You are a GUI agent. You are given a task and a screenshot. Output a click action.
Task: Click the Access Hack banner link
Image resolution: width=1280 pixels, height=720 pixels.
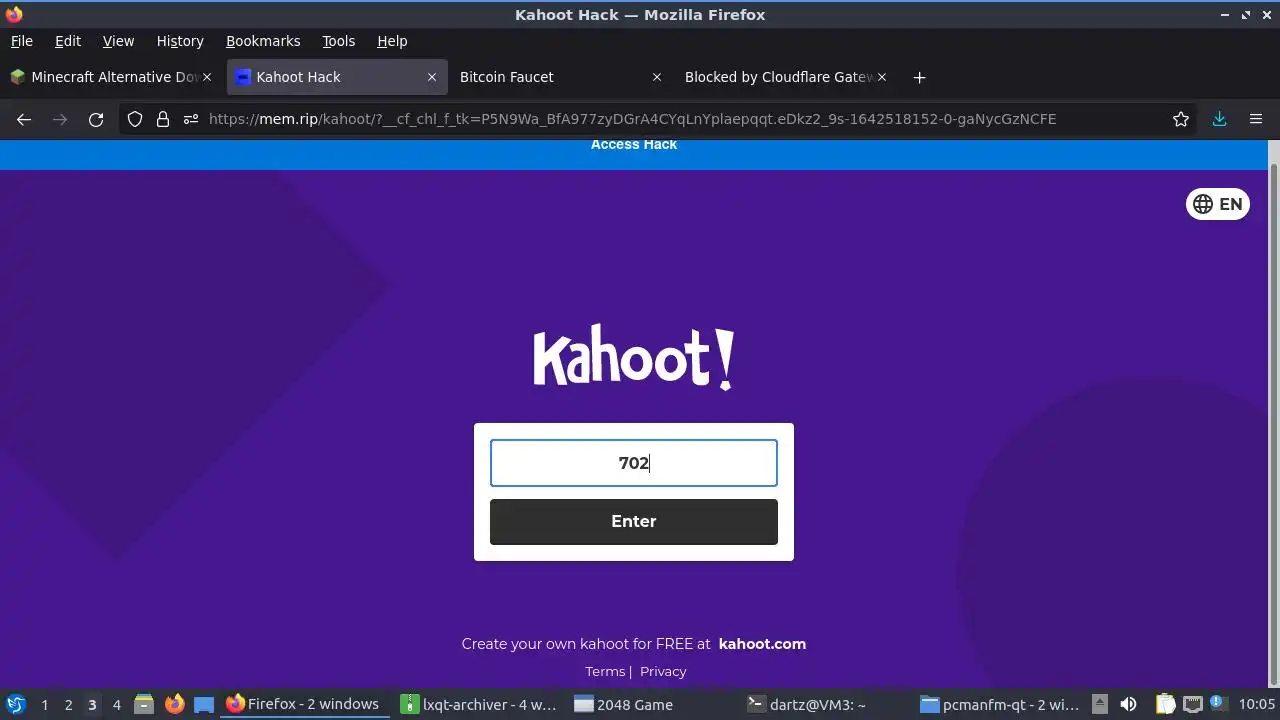634,145
